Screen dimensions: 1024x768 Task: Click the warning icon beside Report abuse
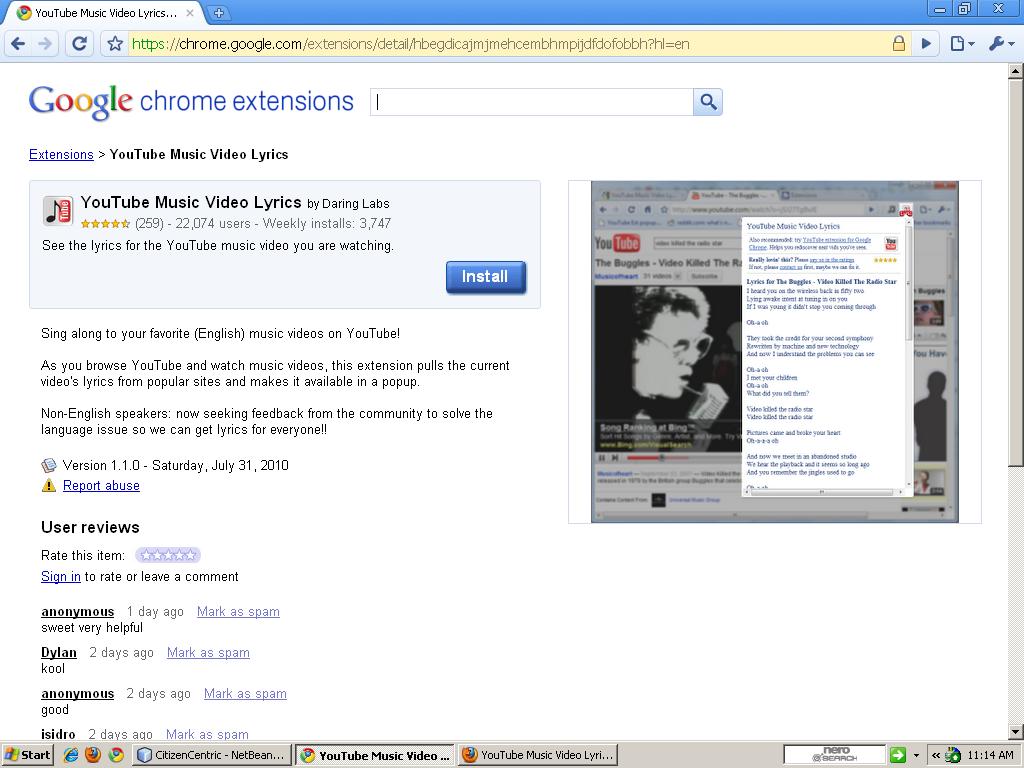pyautogui.click(x=49, y=485)
